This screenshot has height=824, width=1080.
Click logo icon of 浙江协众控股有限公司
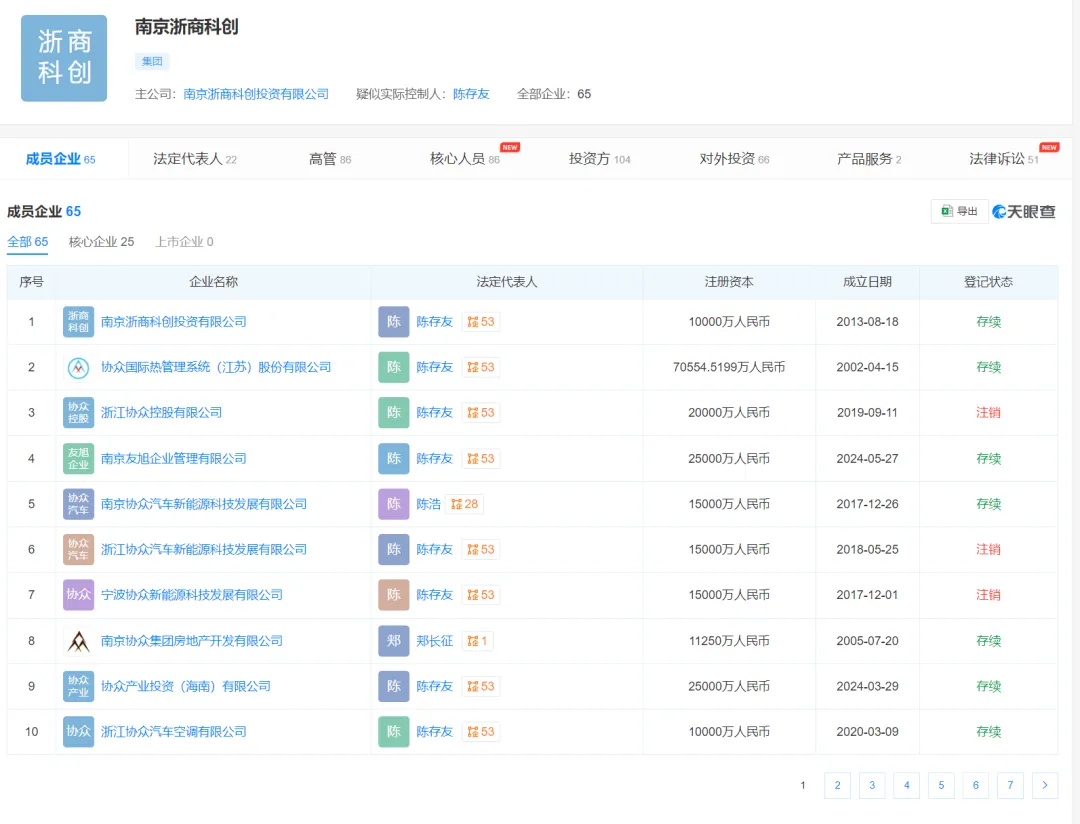coord(79,413)
